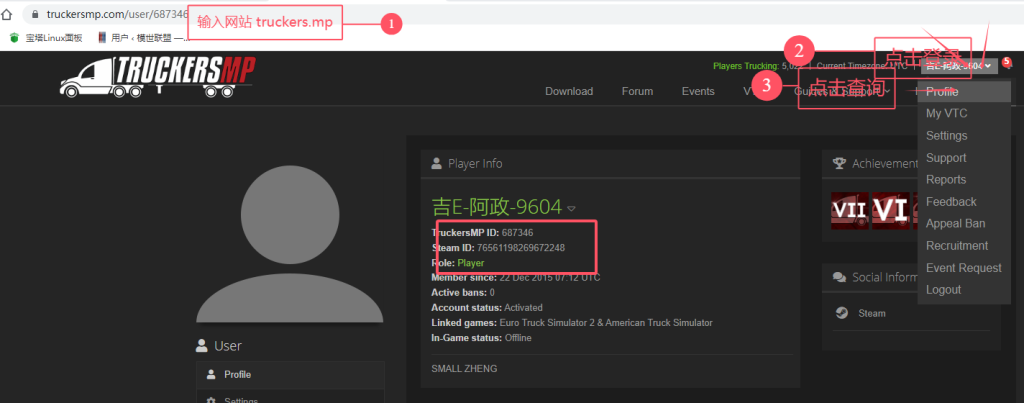Select Recruitment in account menu
Image resolution: width=1024 pixels, height=403 pixels.
point(964,246)
